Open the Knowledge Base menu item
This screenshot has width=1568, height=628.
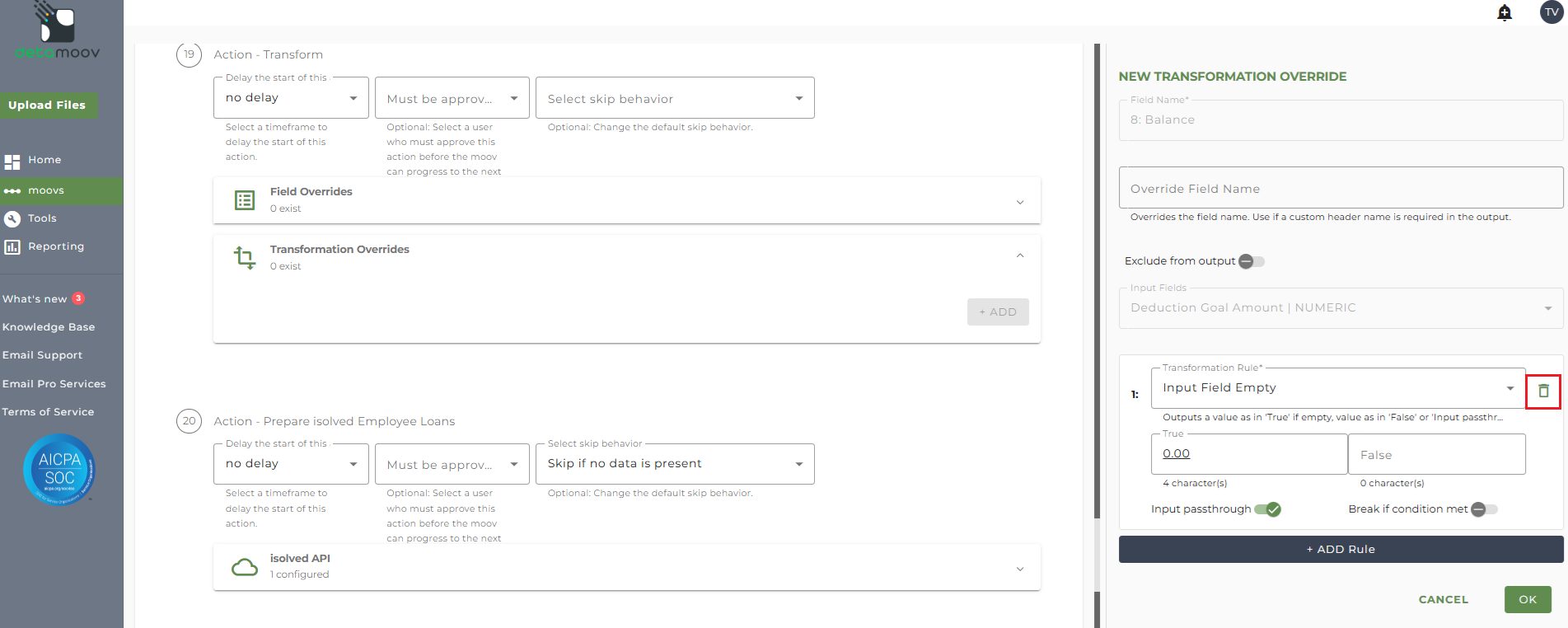49,327
